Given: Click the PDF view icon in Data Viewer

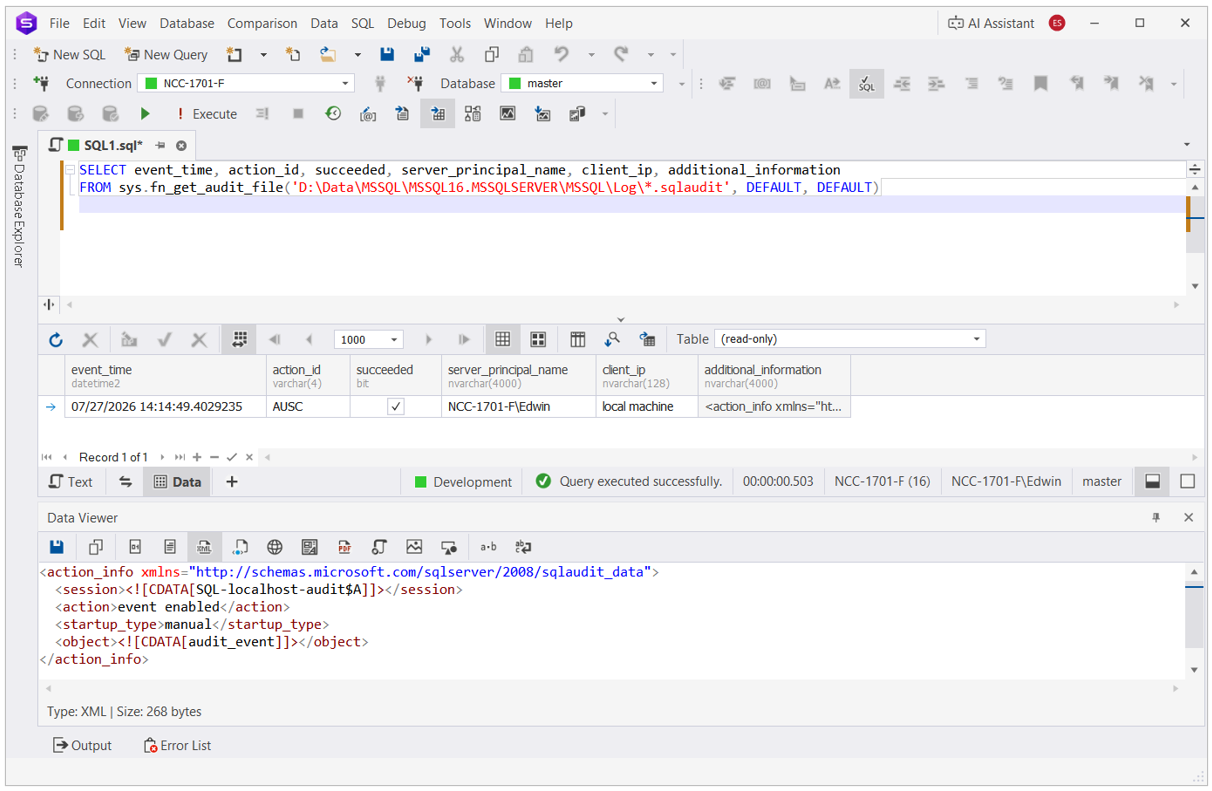Looking at the screenshot, I should [x=344, y=547].
